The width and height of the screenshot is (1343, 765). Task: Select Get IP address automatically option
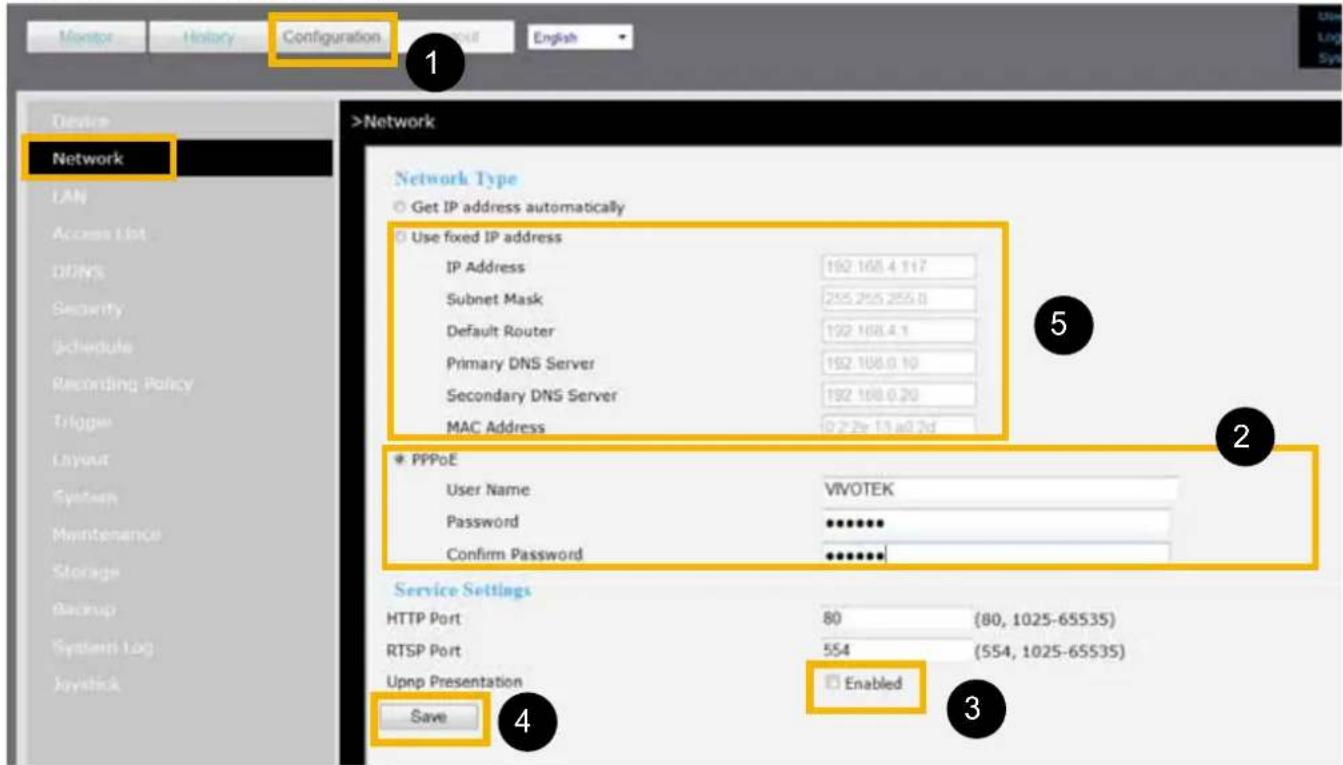(x=402, y=208)
